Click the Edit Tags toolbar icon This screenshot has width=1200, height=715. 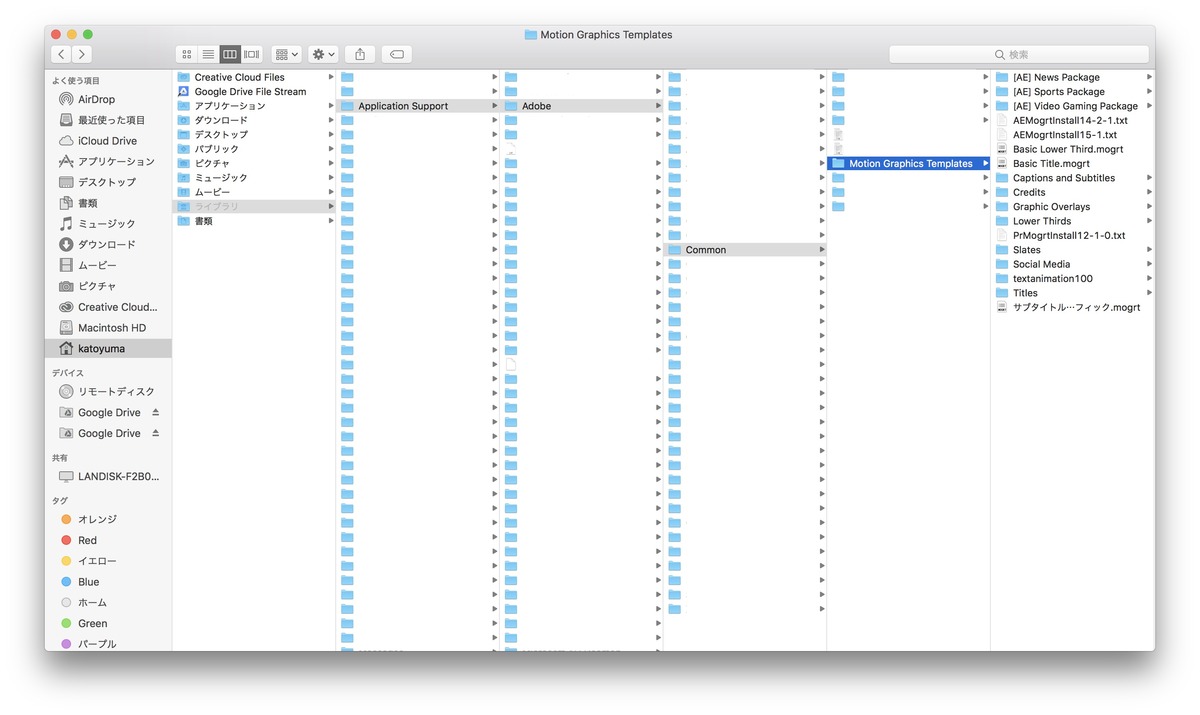(397, 54)
